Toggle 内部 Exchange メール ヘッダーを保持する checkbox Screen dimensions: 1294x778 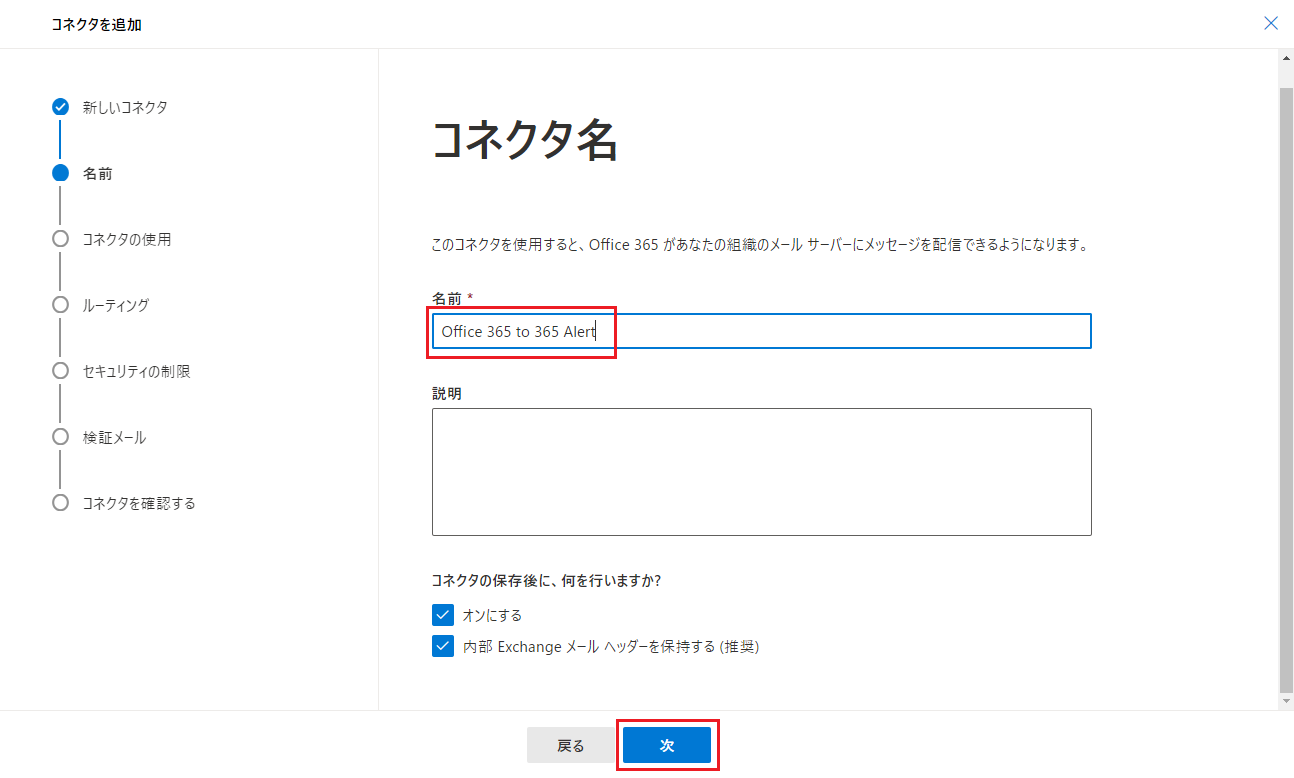pyautogui.click(x=442, y=646)
